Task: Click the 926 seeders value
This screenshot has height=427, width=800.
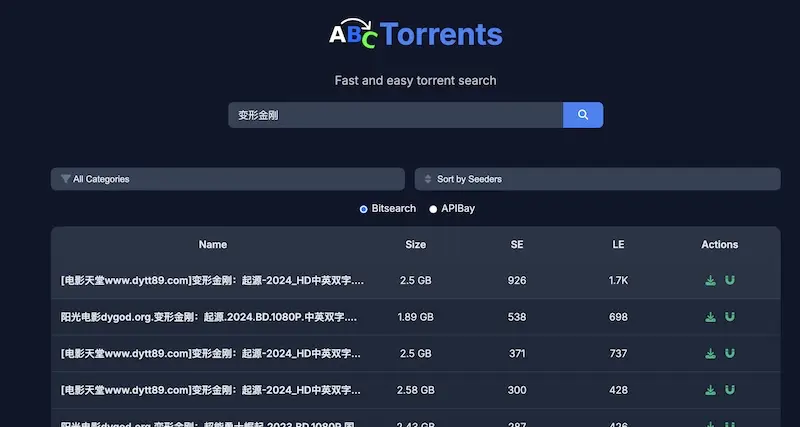Action: [x=517, y=281]
